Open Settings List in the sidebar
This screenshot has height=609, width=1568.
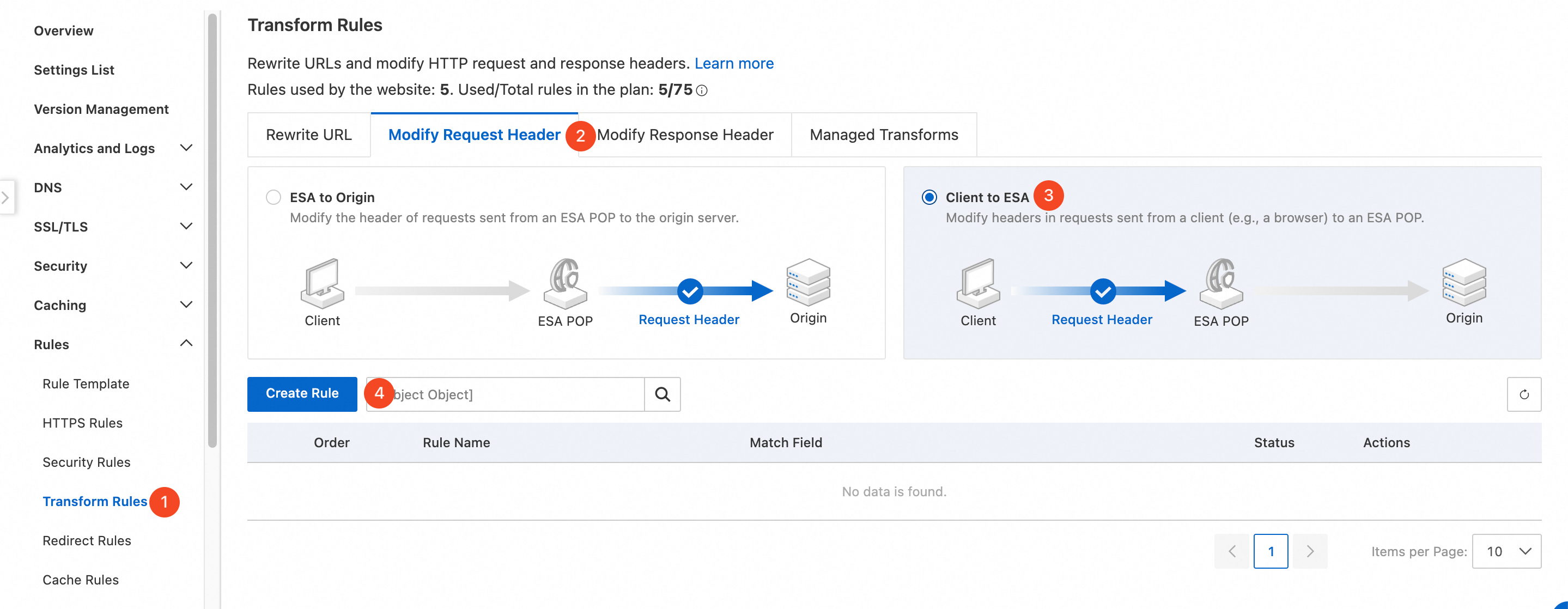click(74, 70)
